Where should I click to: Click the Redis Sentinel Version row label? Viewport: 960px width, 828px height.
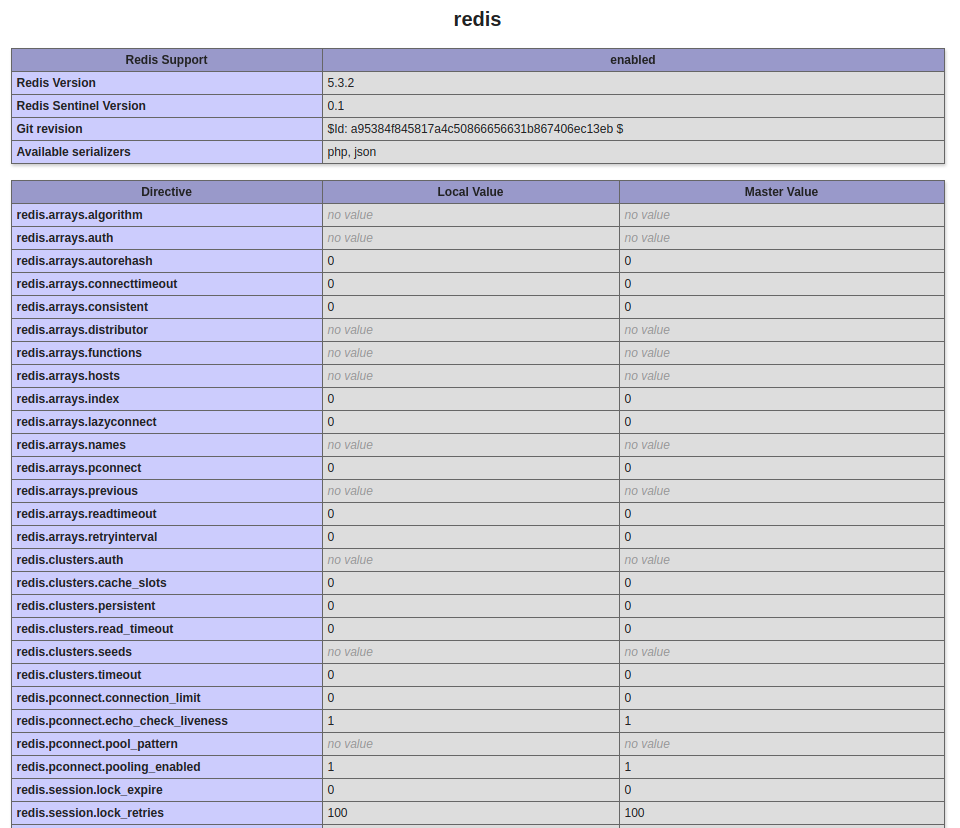88,106
